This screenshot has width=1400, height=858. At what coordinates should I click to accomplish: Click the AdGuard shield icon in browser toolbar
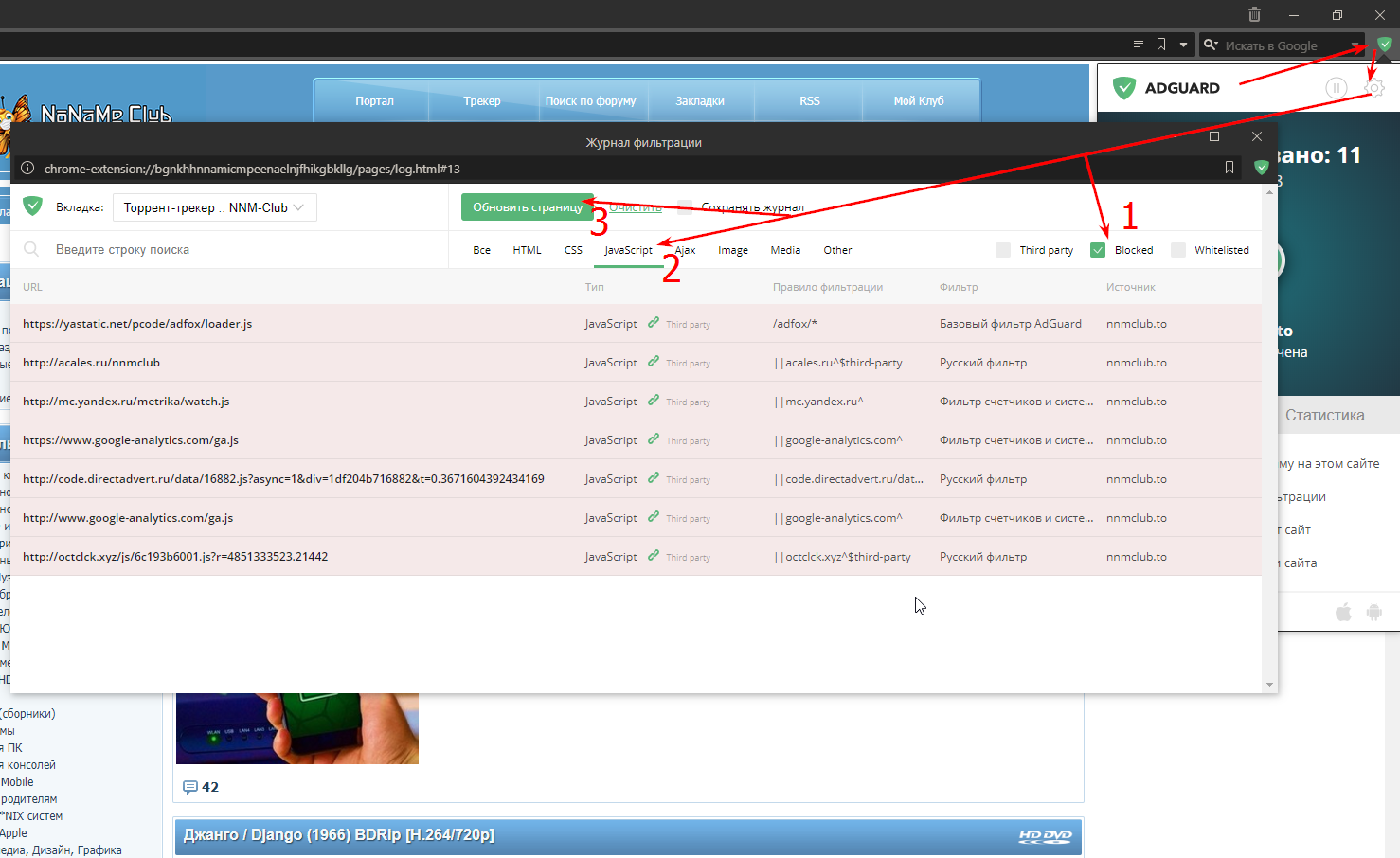click(1383, 44)
